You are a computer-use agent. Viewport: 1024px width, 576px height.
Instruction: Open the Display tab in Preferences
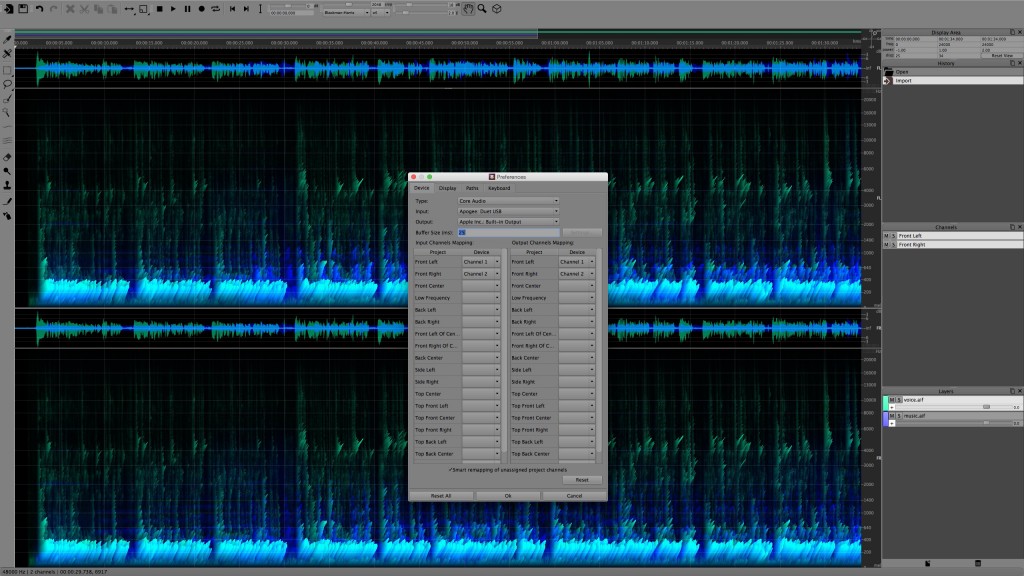447,188
